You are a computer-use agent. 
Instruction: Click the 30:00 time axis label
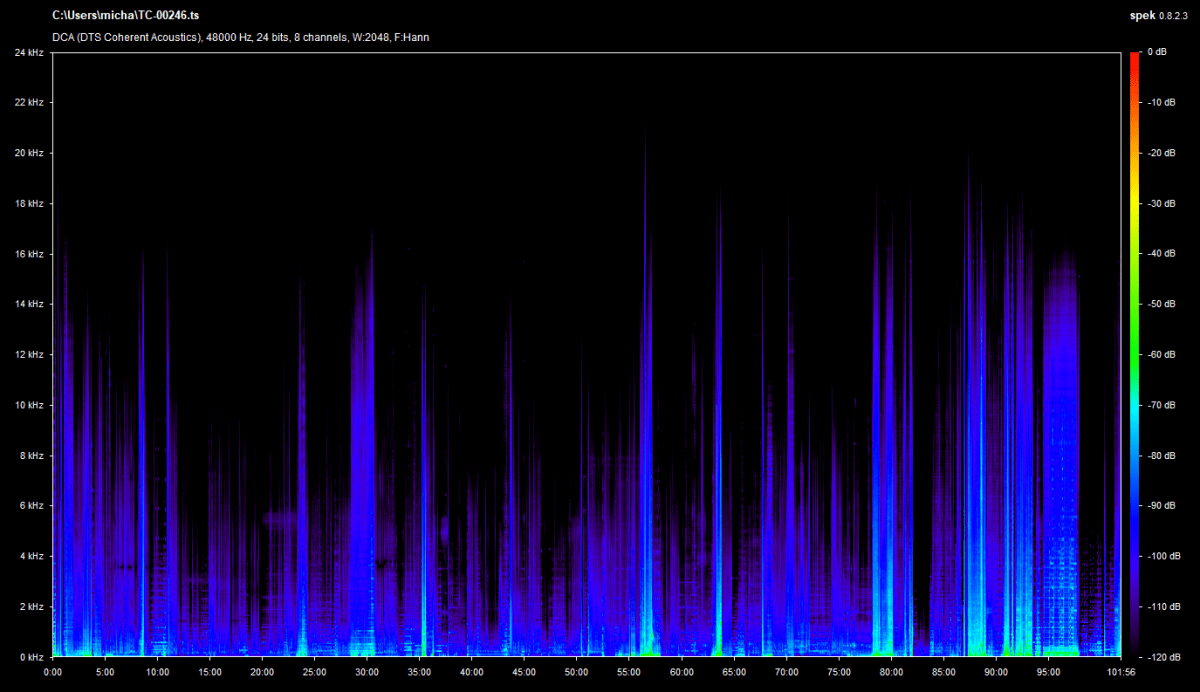pyautogui.click(x=367, y=672)
